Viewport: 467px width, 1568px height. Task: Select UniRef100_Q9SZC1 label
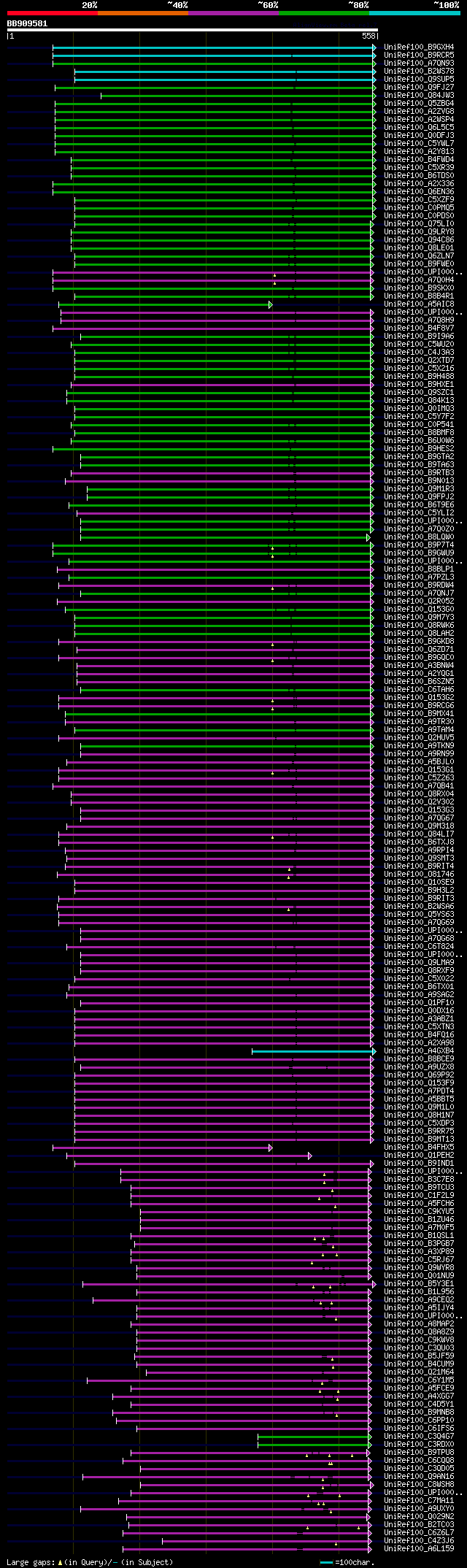click(419, 393)
